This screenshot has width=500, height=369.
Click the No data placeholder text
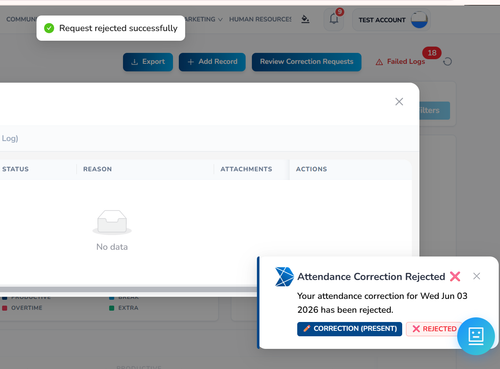tap(112, 247)
